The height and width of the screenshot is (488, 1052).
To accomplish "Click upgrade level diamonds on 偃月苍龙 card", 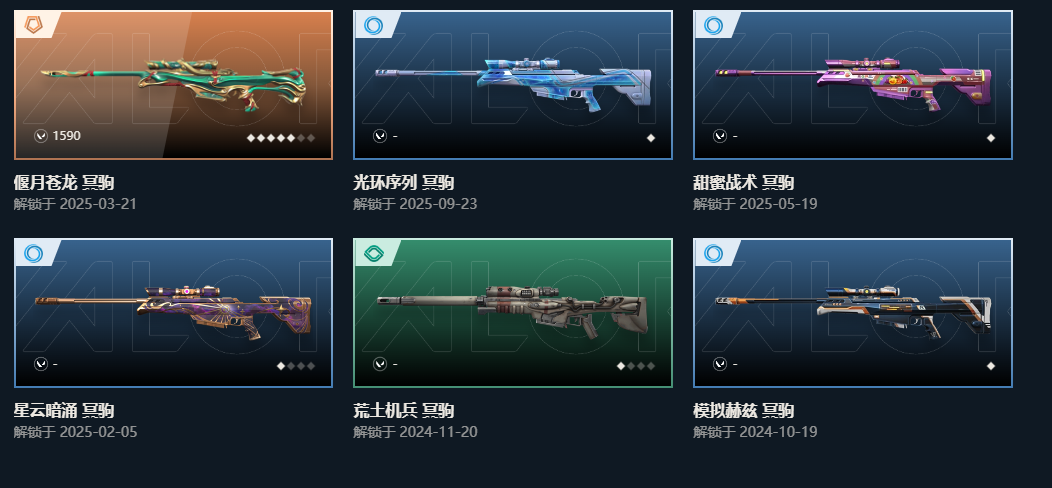I will click(281, 138).
